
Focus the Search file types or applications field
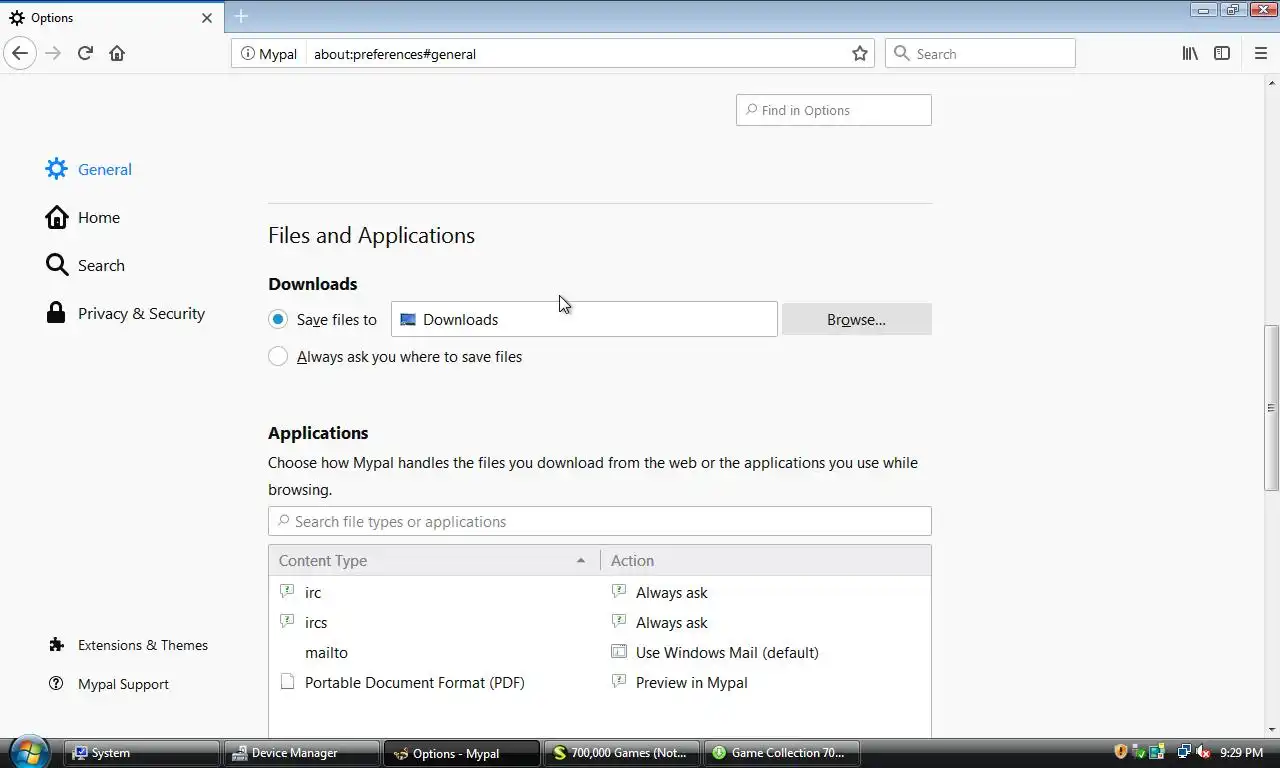pyautogui.click(x=600, y=521)
